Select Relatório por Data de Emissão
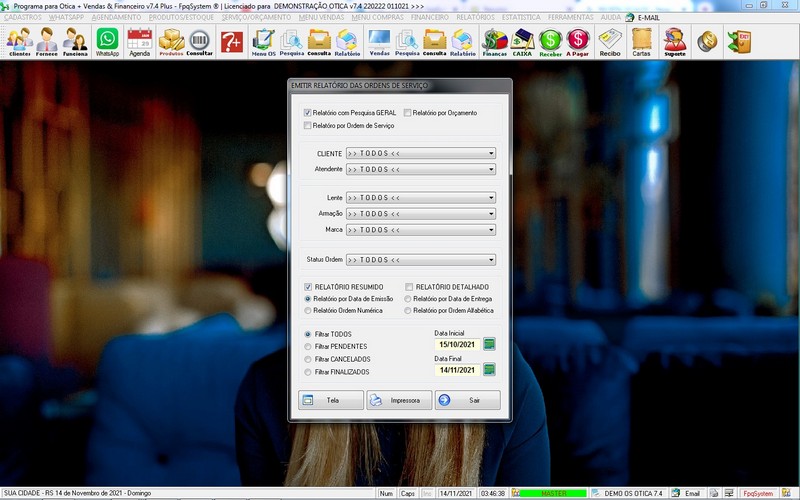 pos(308,299)
